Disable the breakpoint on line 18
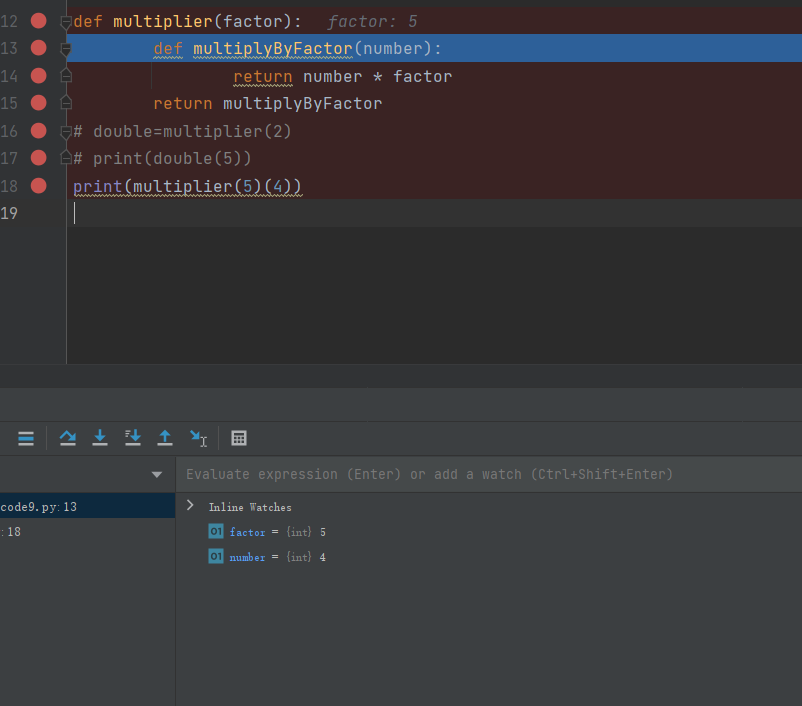 coord(38,185)
